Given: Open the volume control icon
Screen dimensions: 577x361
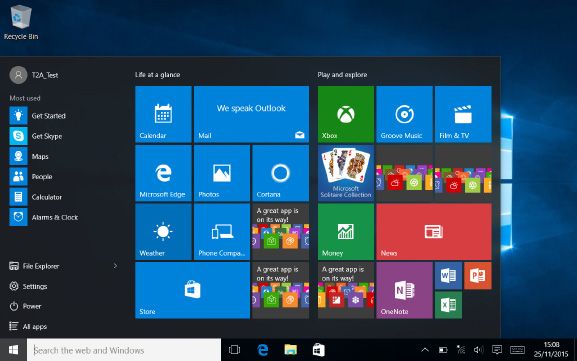Looking at the screenshot, I should pos(478,350).
